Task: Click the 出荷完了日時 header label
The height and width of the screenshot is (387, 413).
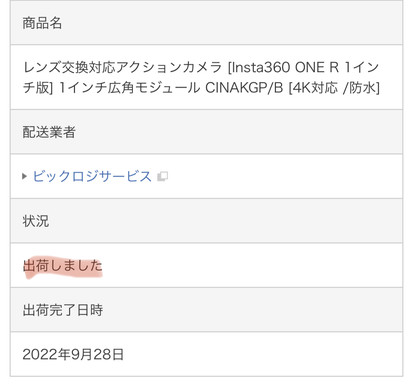Action: pyautogui.click(x=63, y=310)
